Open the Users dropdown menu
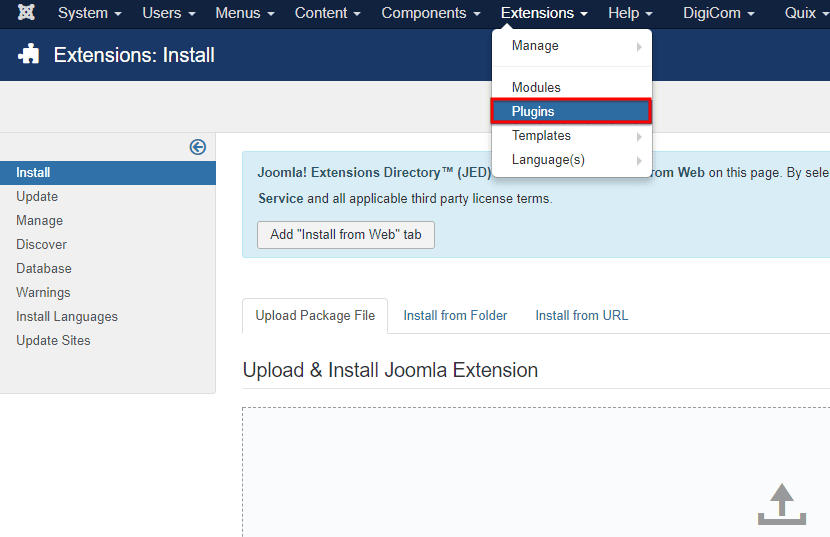This screenshot has height=537, width=830. (169, 13)
